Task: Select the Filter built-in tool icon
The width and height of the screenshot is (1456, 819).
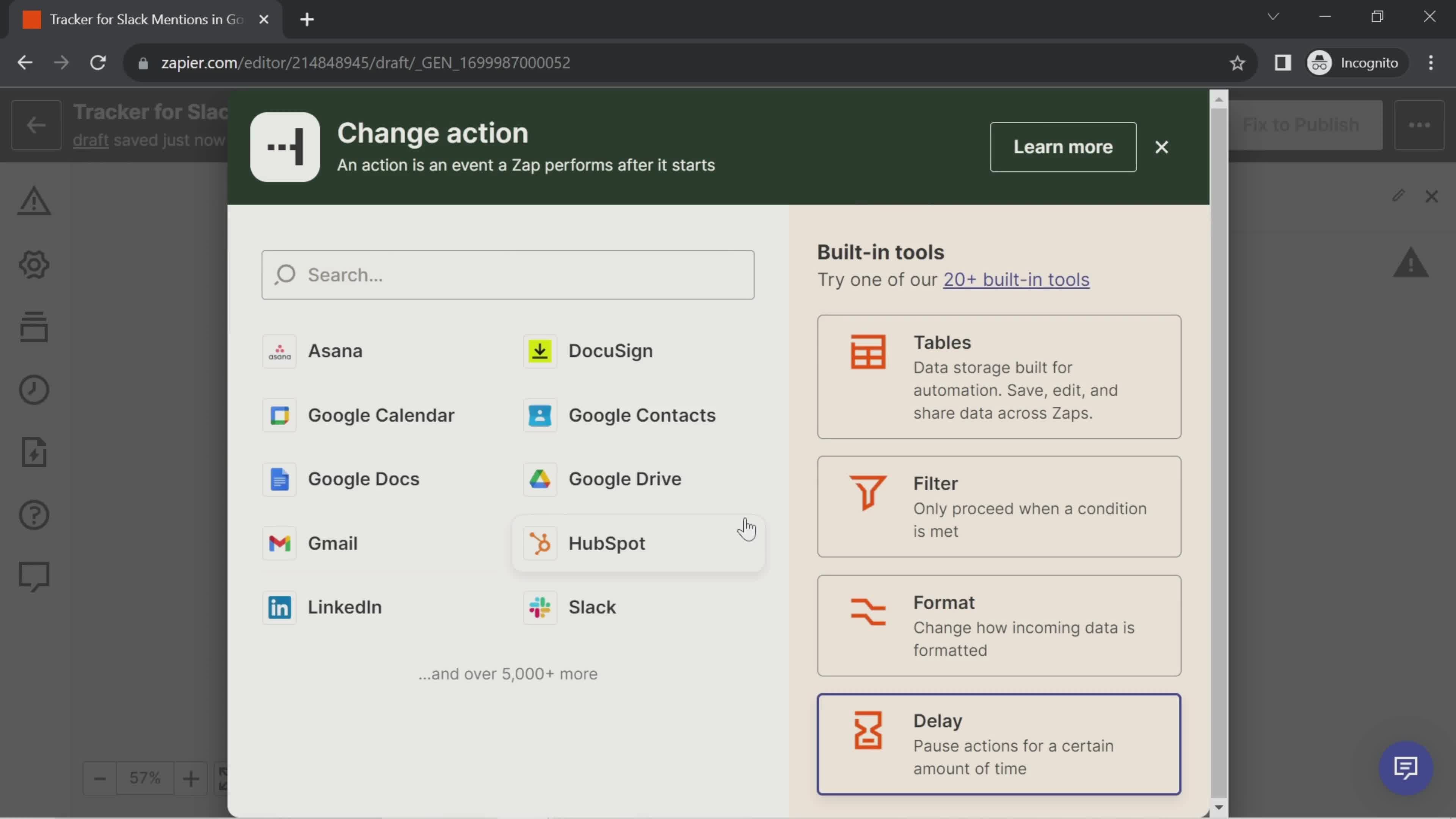Action: coord(866,493)
